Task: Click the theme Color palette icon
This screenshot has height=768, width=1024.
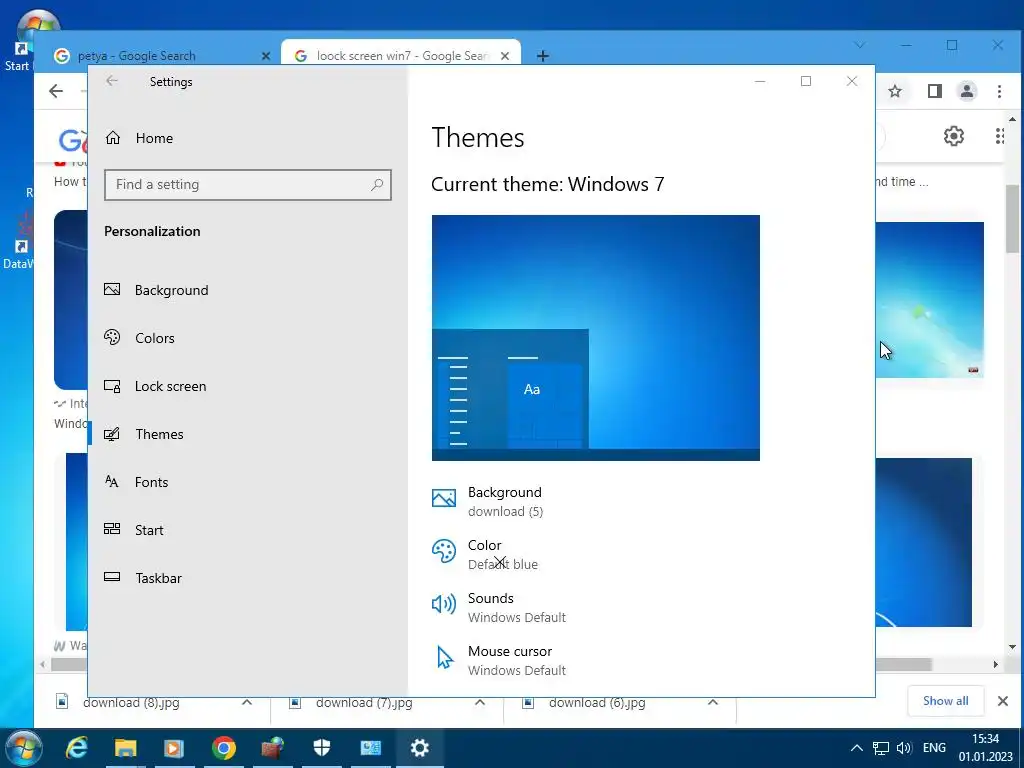Action: coord(444,551)
